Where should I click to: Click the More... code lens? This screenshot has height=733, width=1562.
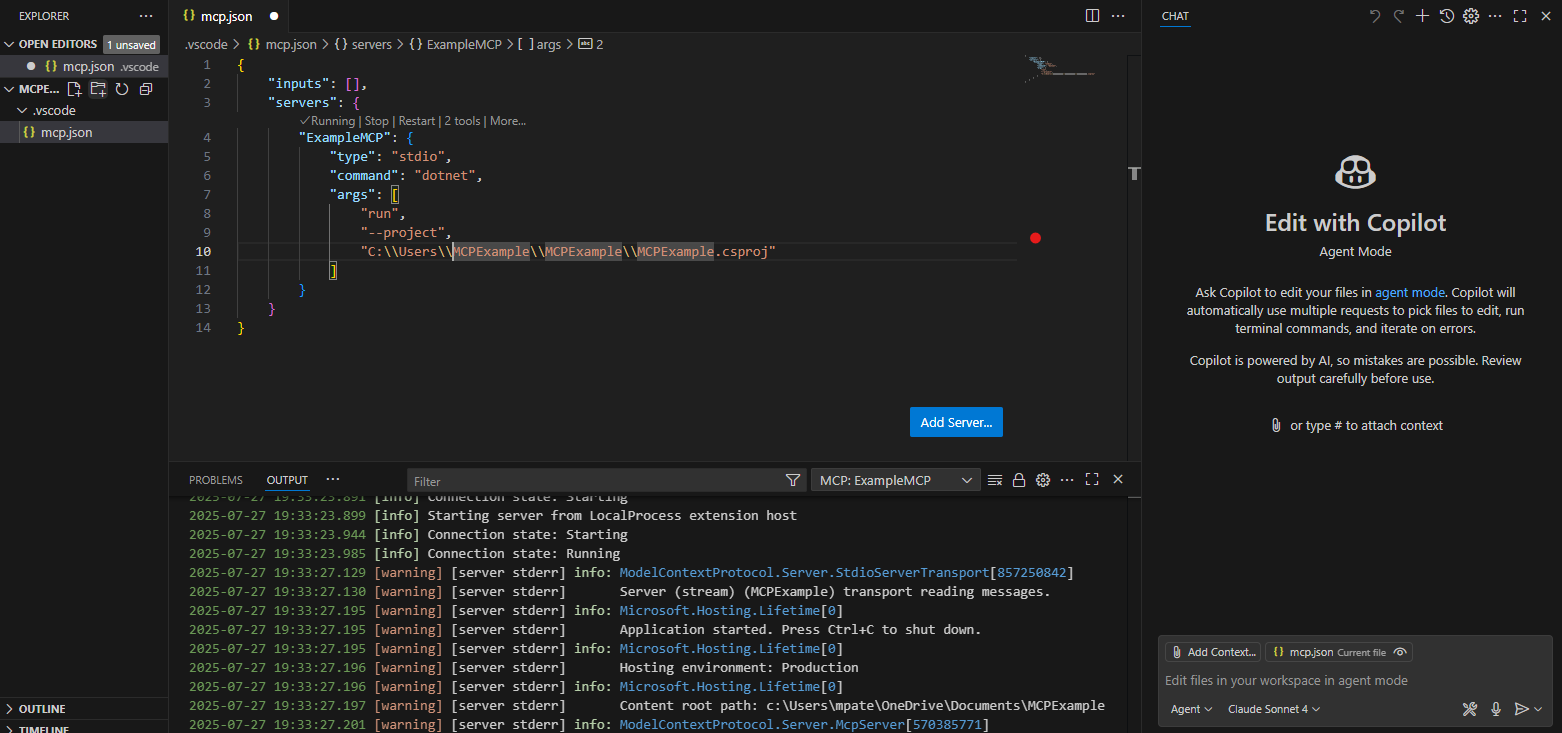508,121
